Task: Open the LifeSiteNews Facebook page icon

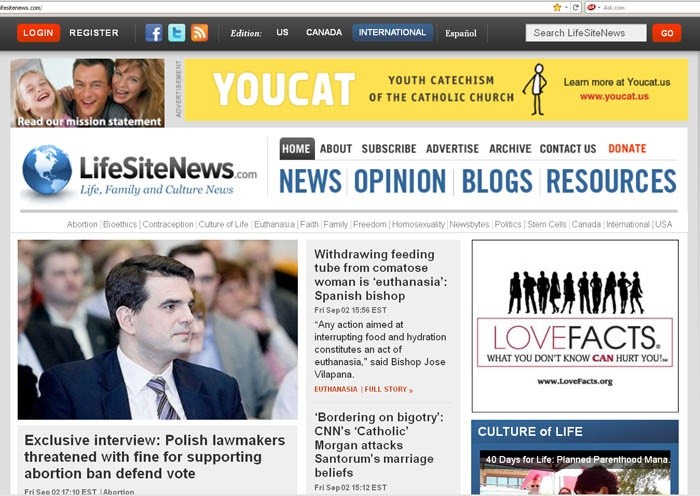Action: pos(154,33)
